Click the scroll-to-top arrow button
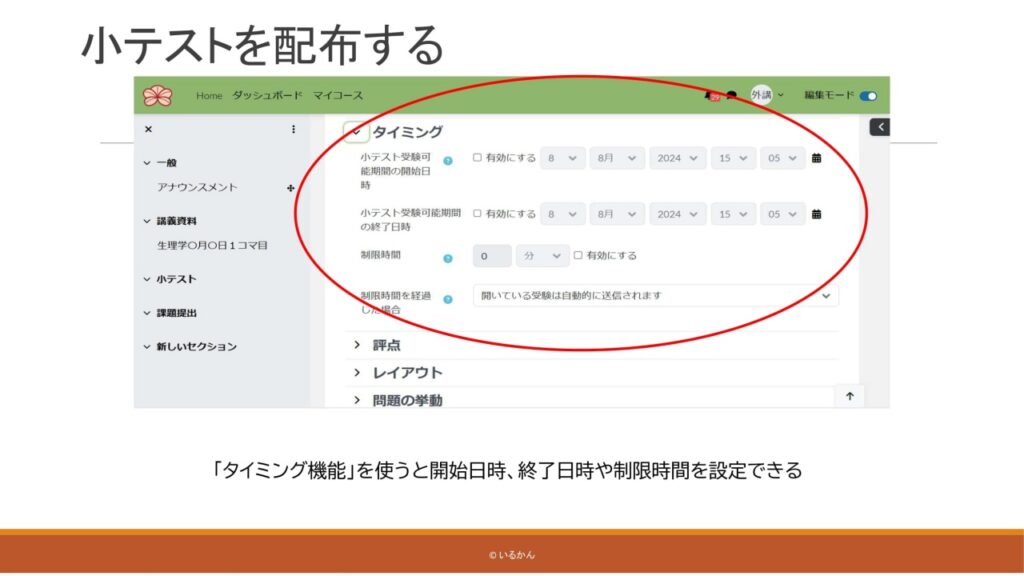 (850, 396)
